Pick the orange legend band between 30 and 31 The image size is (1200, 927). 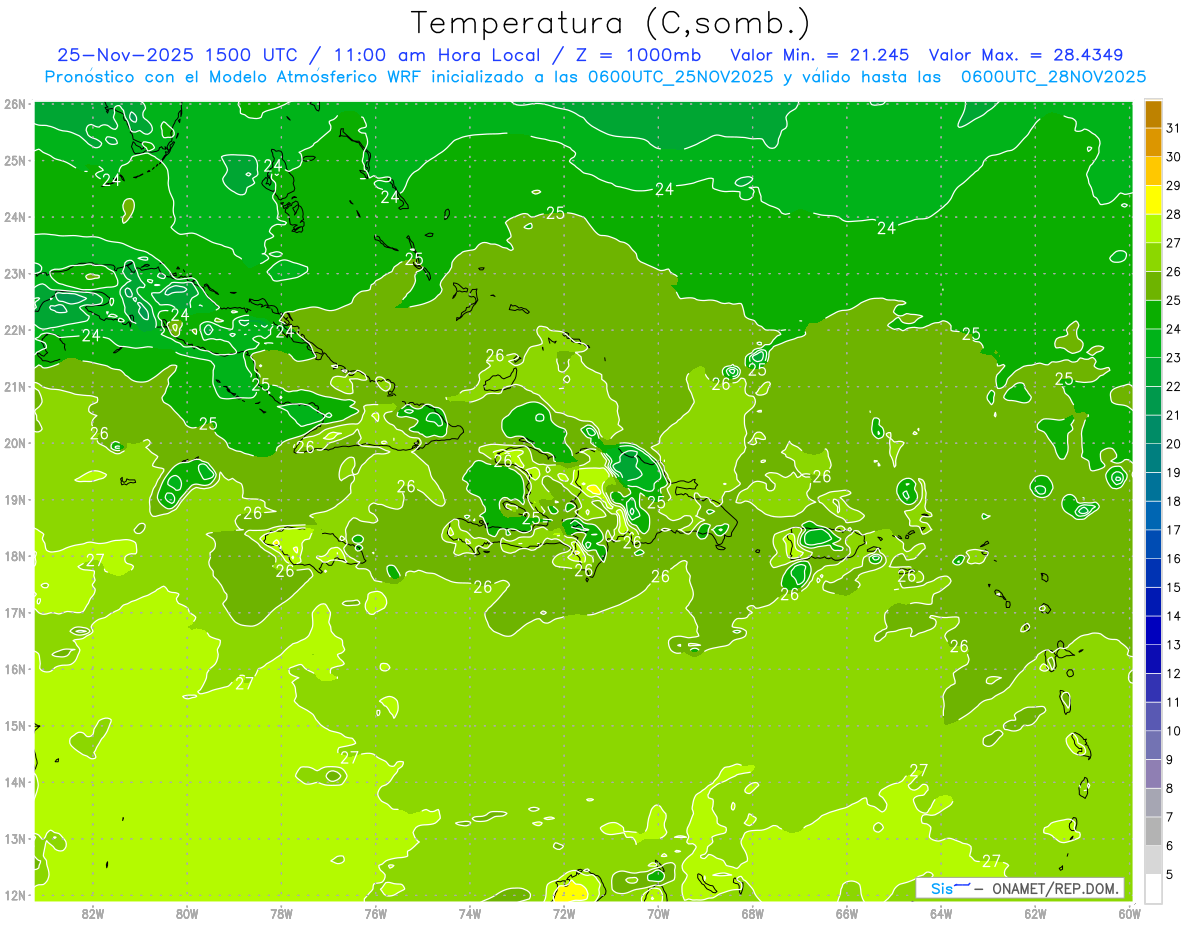click(x=1153, y=142)
